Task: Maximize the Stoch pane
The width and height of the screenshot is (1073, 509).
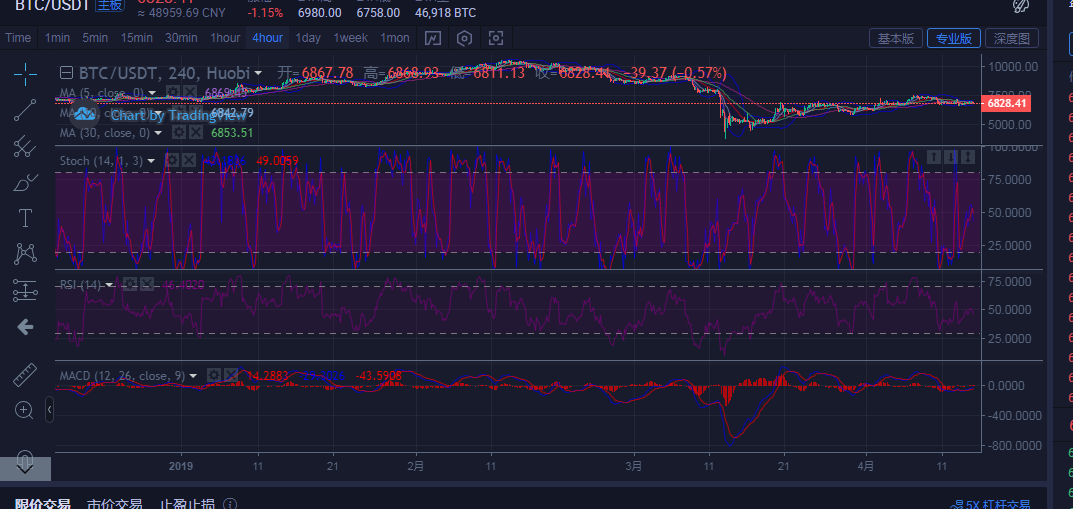Action: (x=968, y=157)
